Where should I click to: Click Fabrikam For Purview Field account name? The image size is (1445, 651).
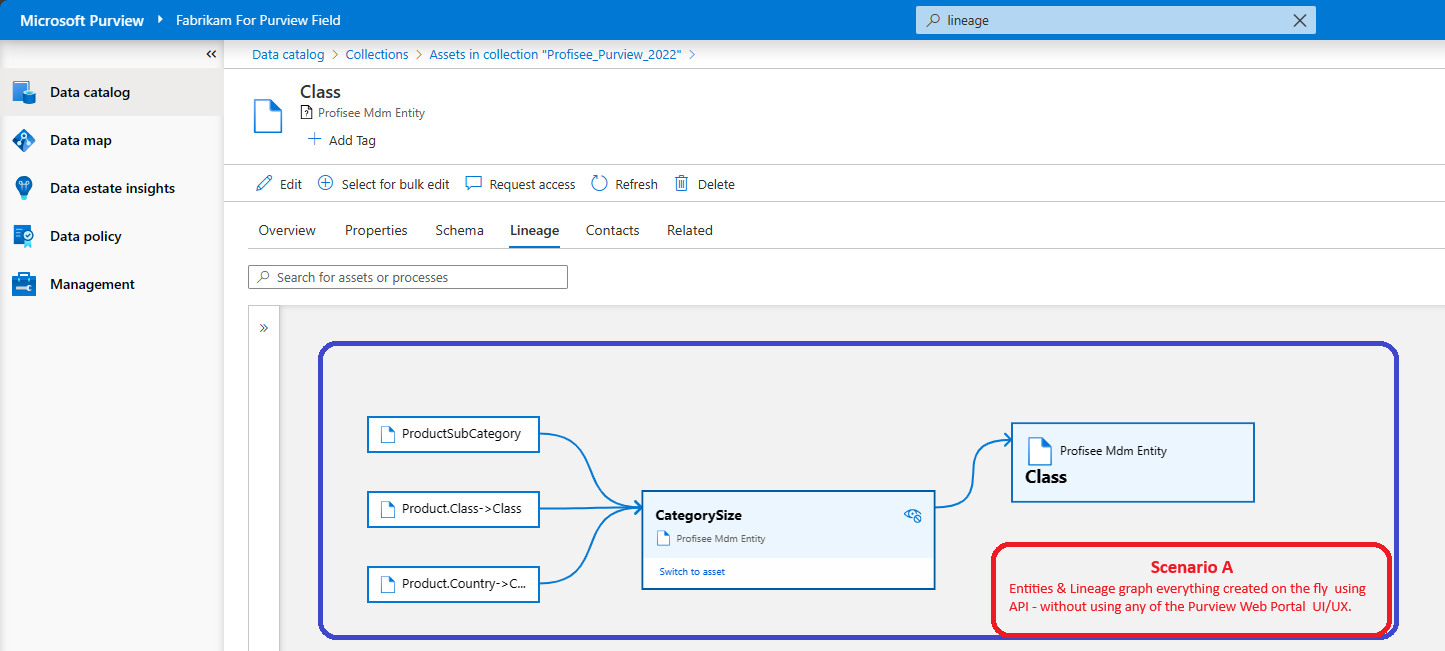pyautogui.click(x=258, y=20)
